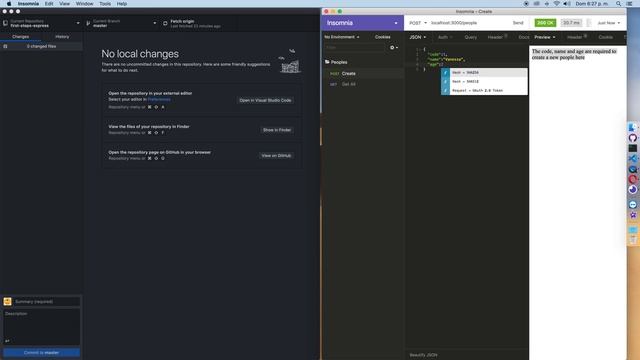Select the POST Create request
640x360 pixels.
[x=363, y=73]
